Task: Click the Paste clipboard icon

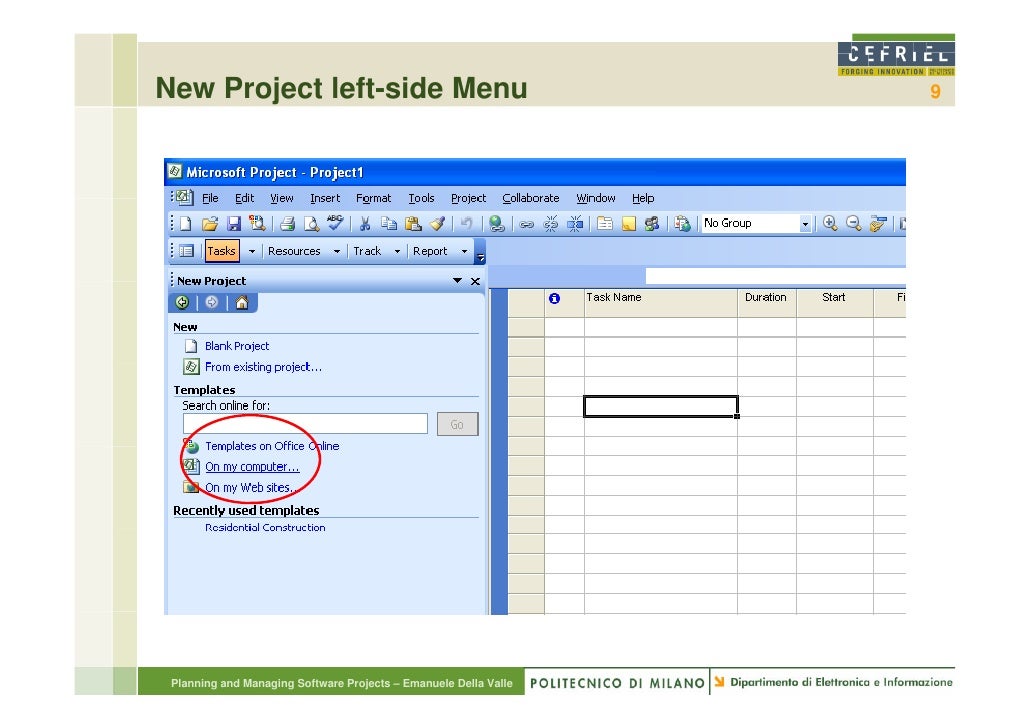Action: 413,223
